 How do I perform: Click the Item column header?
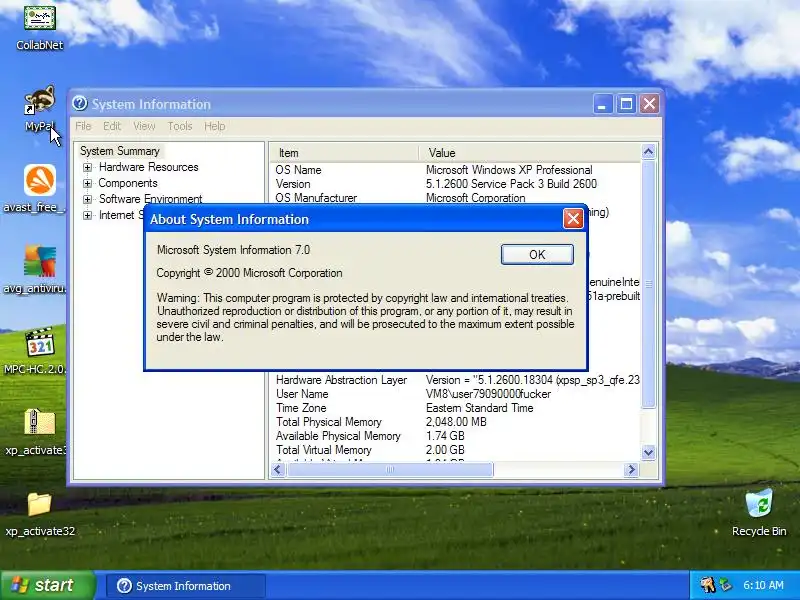344,153
